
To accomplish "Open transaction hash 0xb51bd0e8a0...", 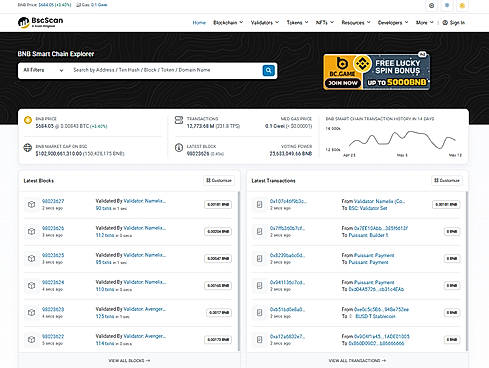I will [x=287, y=309].
